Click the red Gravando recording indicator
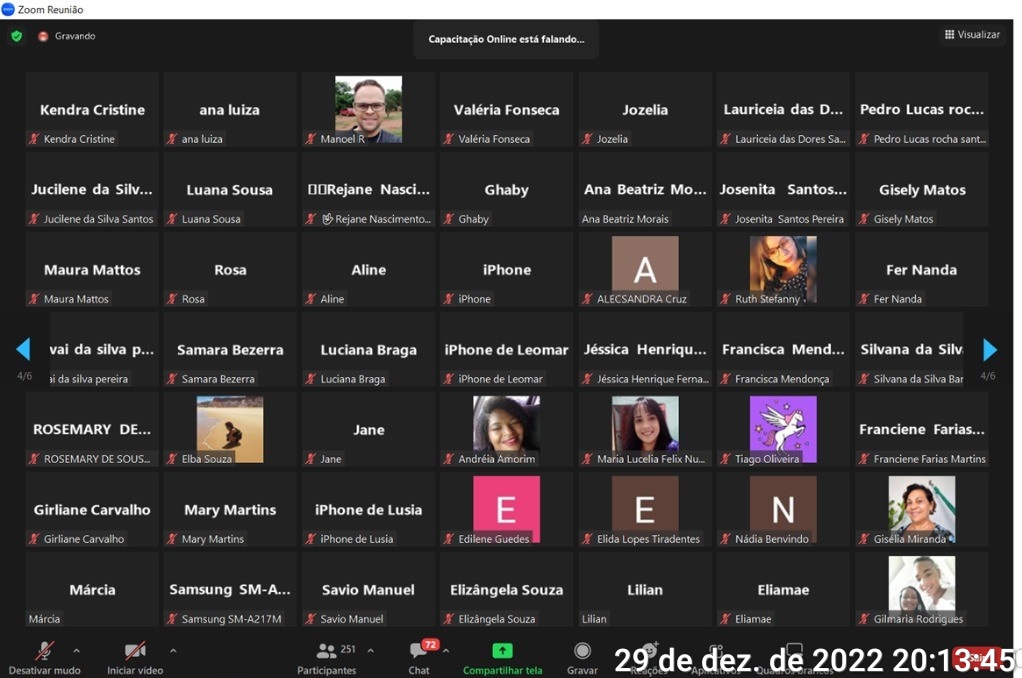This screenshot has height=678, width=1022. pyautogui.click(x=43, y=36)
